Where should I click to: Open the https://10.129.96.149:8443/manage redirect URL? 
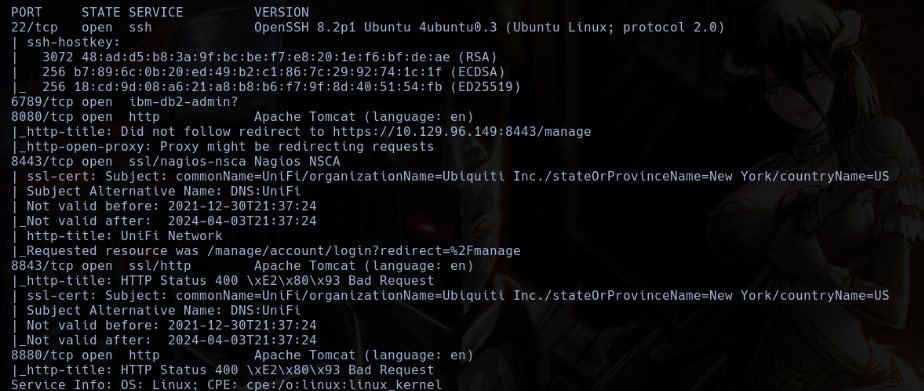(461, 131)
